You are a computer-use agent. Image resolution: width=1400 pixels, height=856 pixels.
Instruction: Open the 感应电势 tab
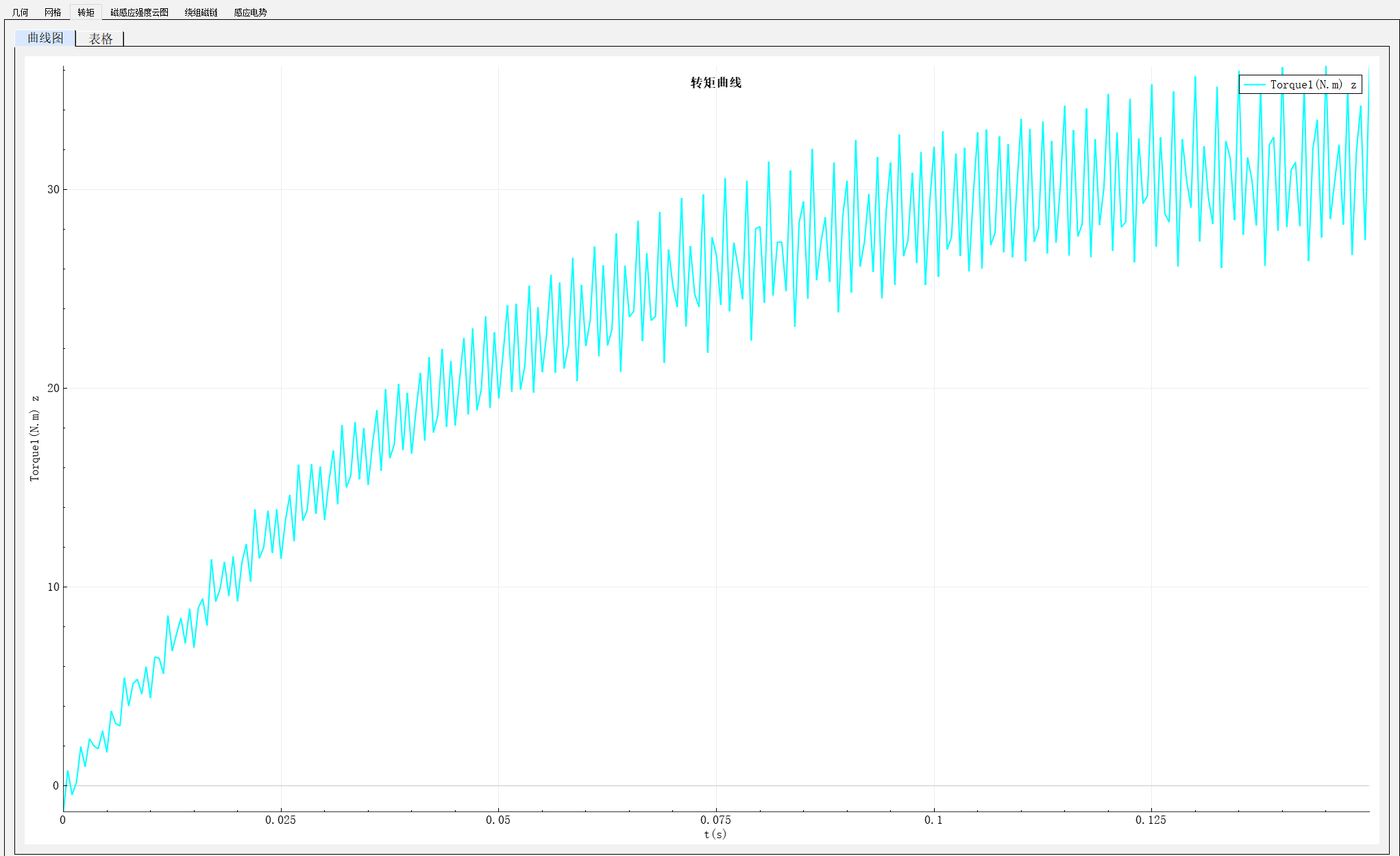tap(250, 12)
